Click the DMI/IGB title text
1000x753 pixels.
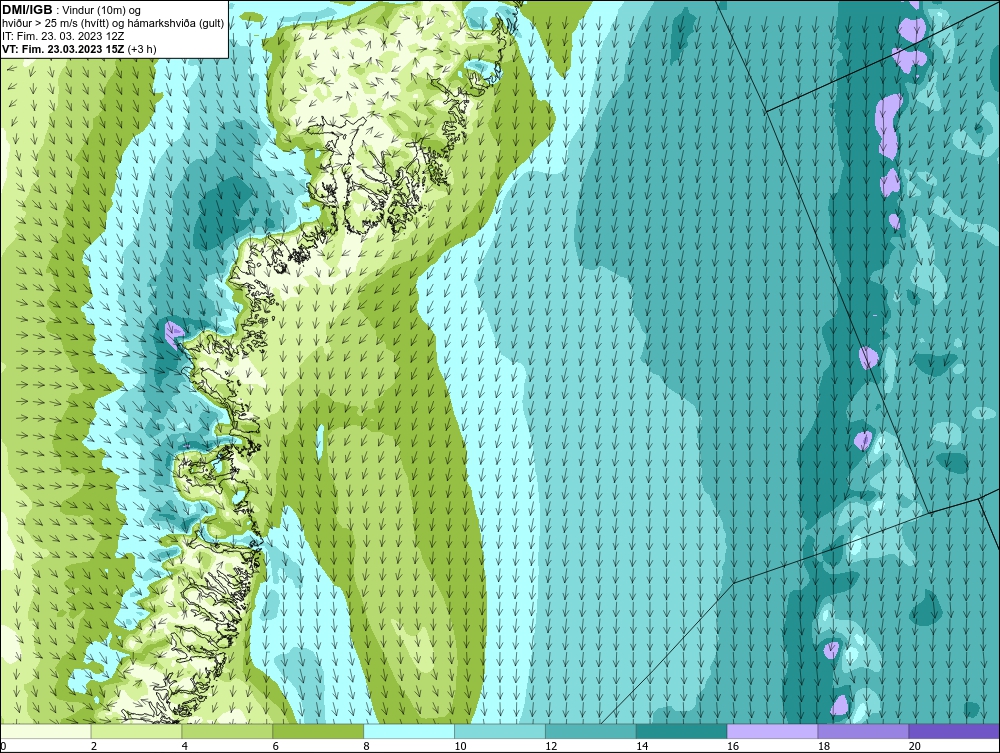click(27, 10)
